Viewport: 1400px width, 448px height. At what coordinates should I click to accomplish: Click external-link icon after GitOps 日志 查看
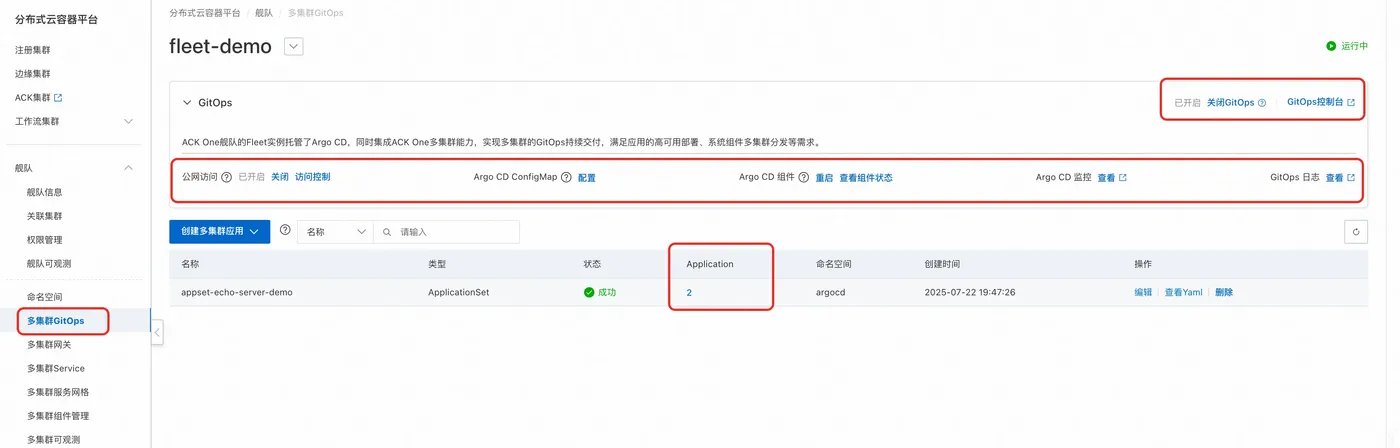[1351, 177]
